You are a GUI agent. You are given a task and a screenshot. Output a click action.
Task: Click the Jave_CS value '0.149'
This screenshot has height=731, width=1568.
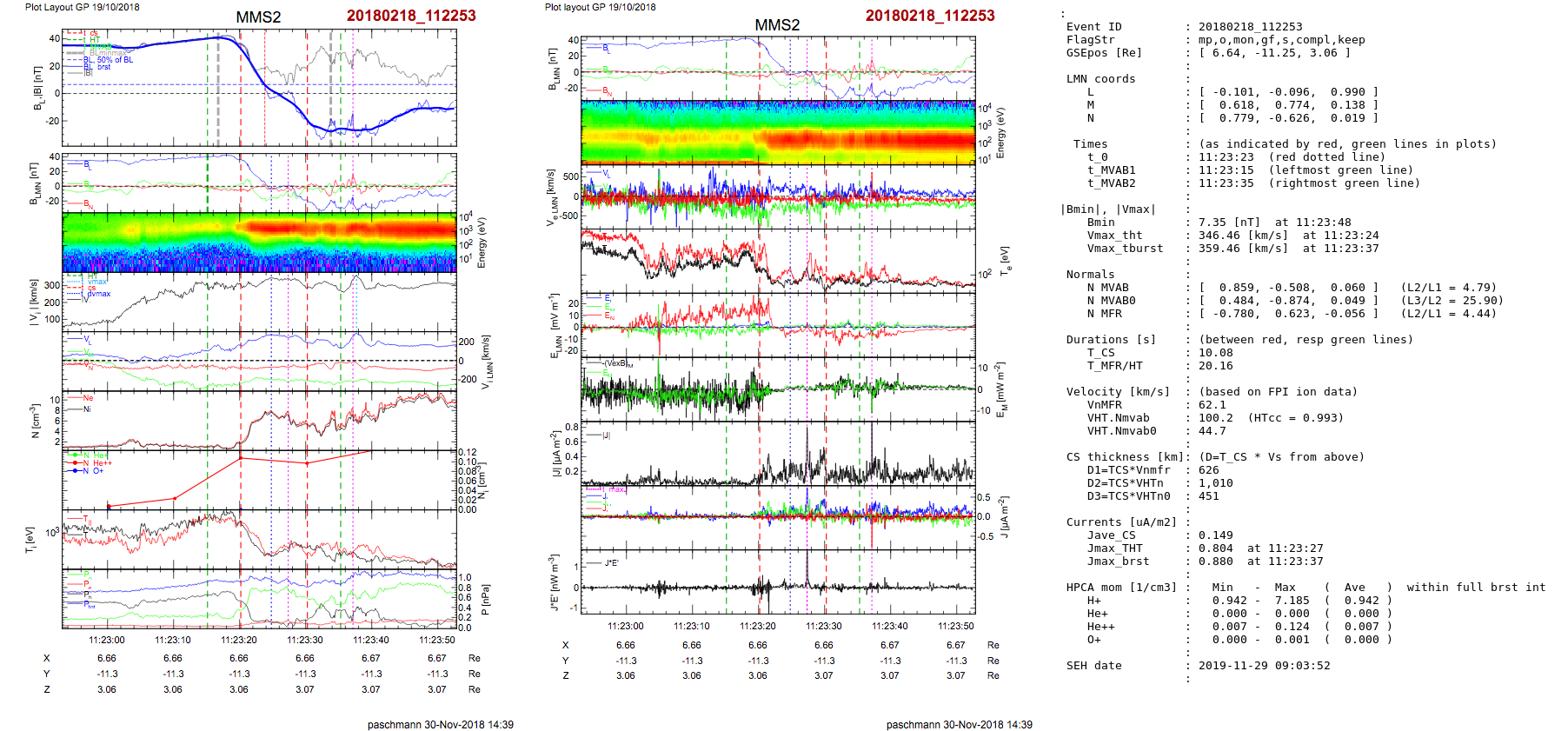coord(1216,535)
